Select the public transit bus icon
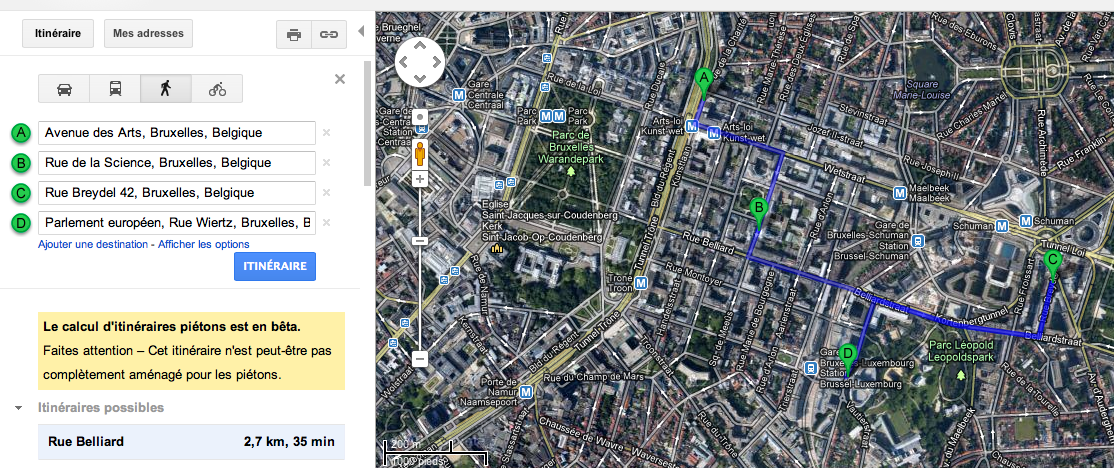Viewport: 1114px width, 468px height. click(x=115, y=89)
